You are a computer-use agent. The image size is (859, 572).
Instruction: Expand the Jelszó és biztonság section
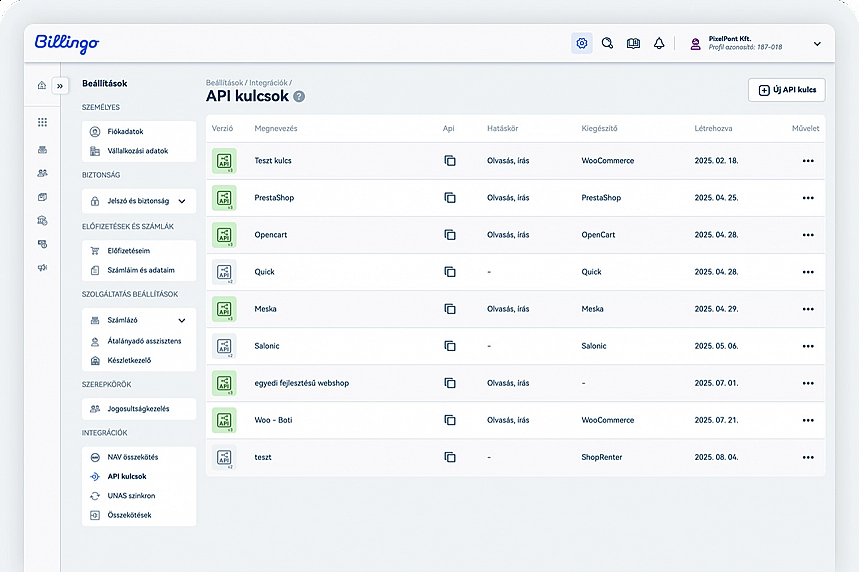click(181, 201)
